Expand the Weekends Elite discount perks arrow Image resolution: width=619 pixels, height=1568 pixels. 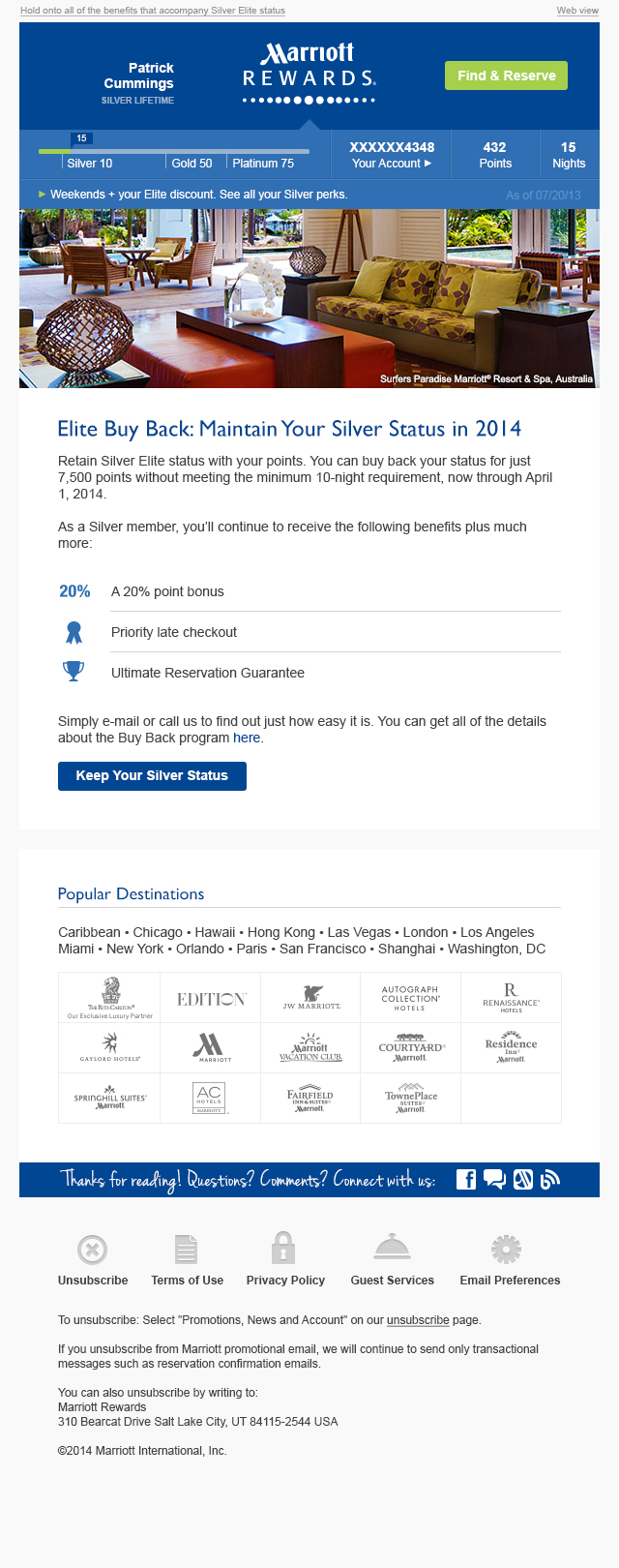[42, 195]
